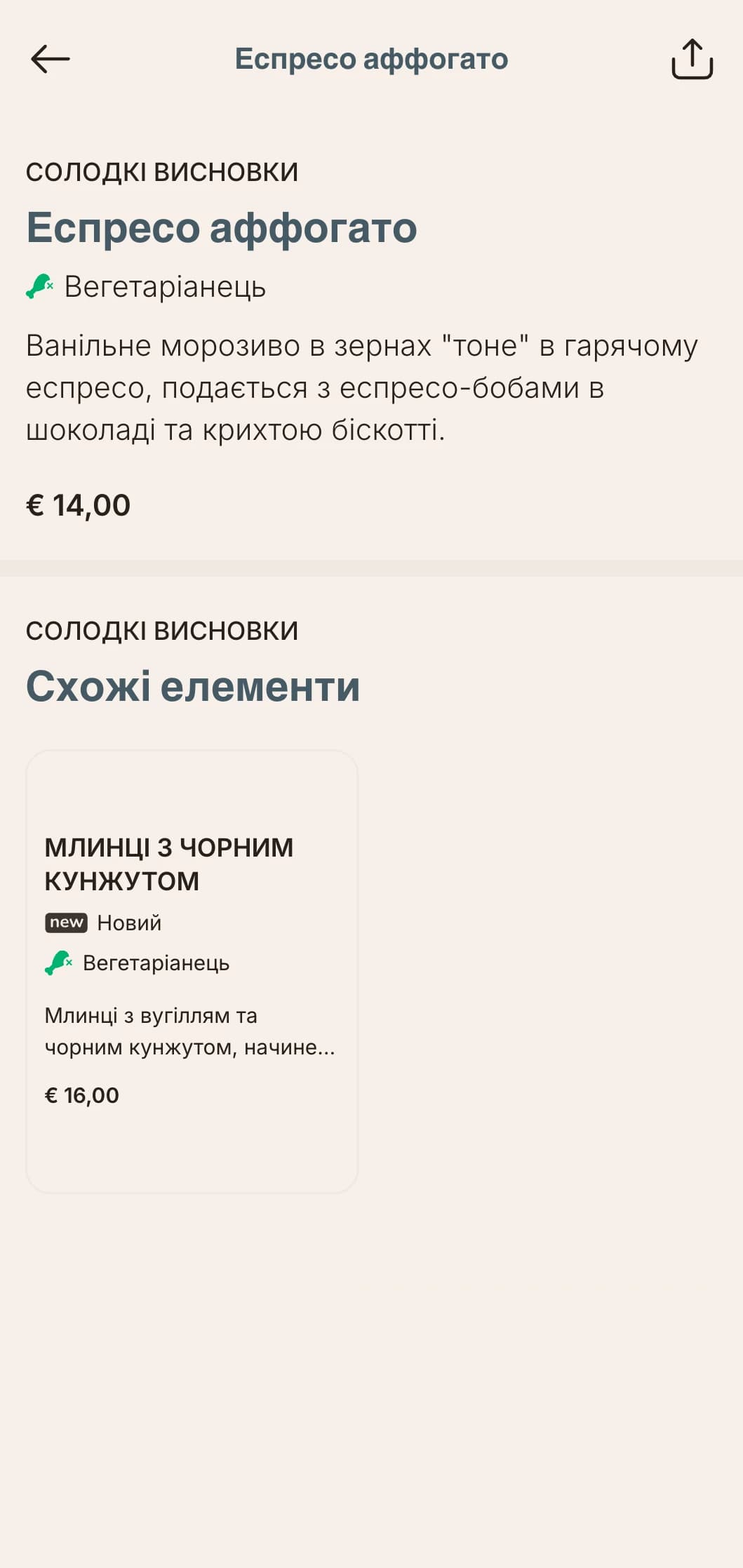Open the similar item card's empty image area
The width and height of the screenshot is (743, 1568).
point(192,789)
